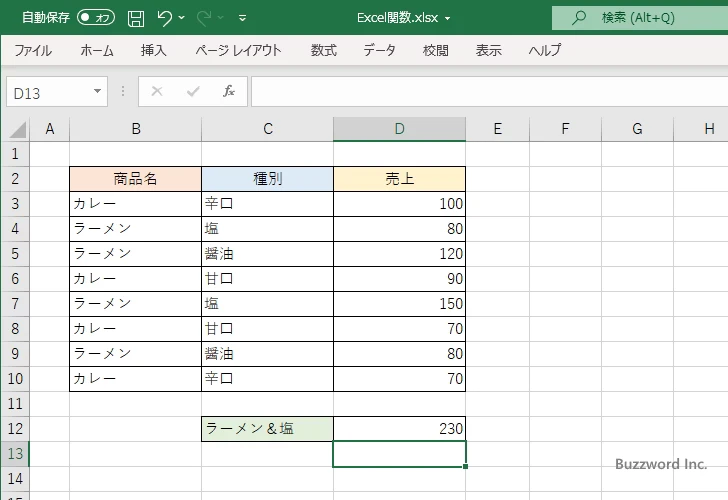Click the formula bar Cancel X icon
The width and height of the screenshot is (728, 500).
pos(157,91)
